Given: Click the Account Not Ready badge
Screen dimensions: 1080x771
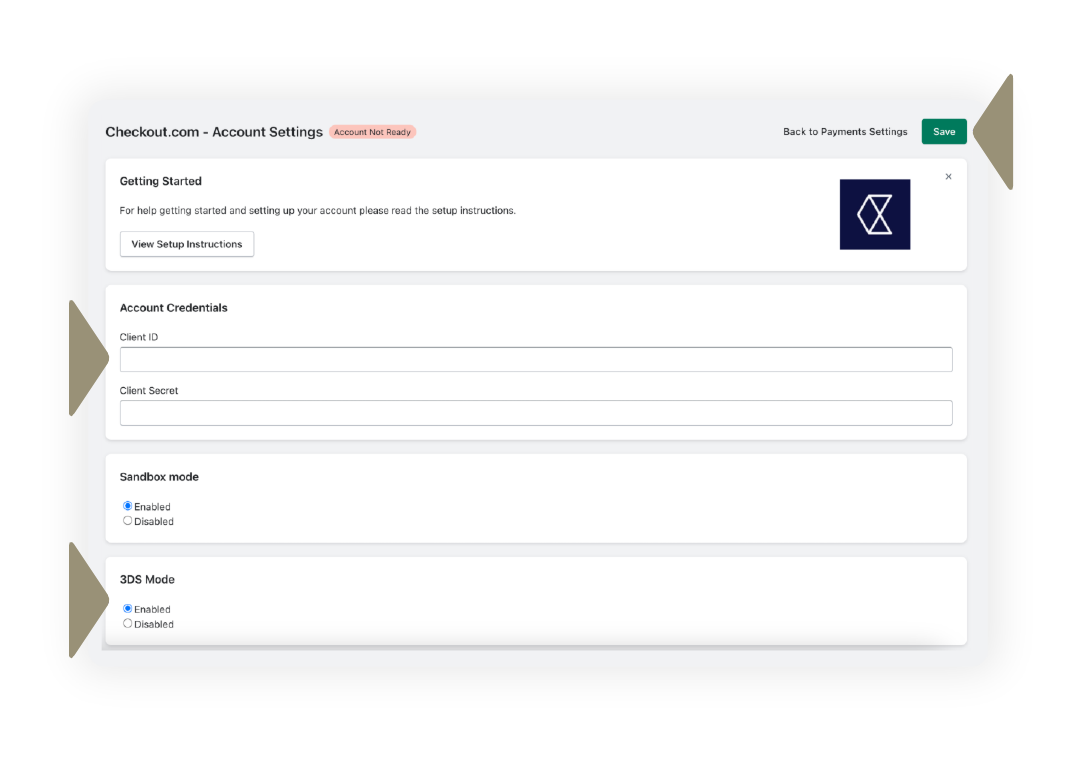Looking at the screenshot, I should [x=372, y=131].
